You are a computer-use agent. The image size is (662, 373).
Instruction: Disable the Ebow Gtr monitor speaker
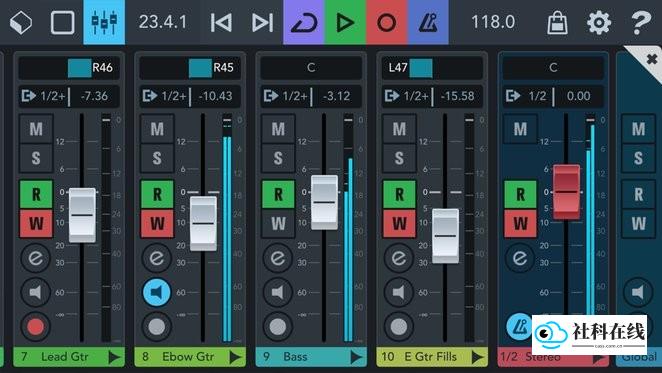coord(157,292)
